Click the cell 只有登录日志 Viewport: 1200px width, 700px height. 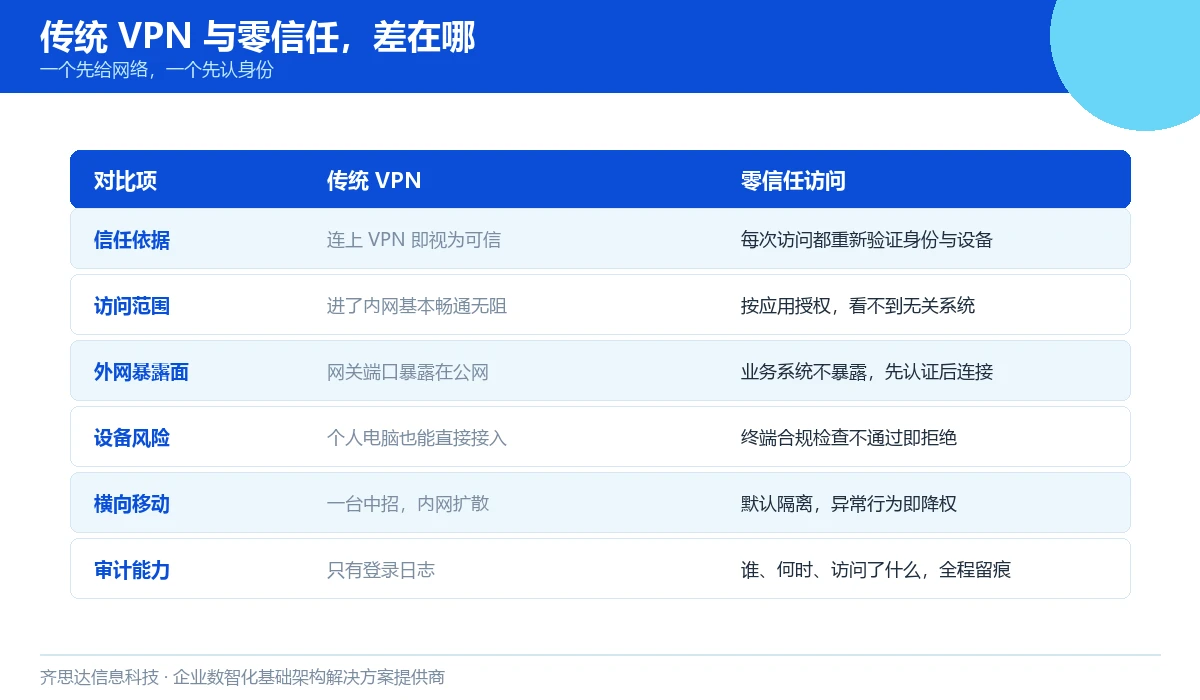click(x=381, y=570)
